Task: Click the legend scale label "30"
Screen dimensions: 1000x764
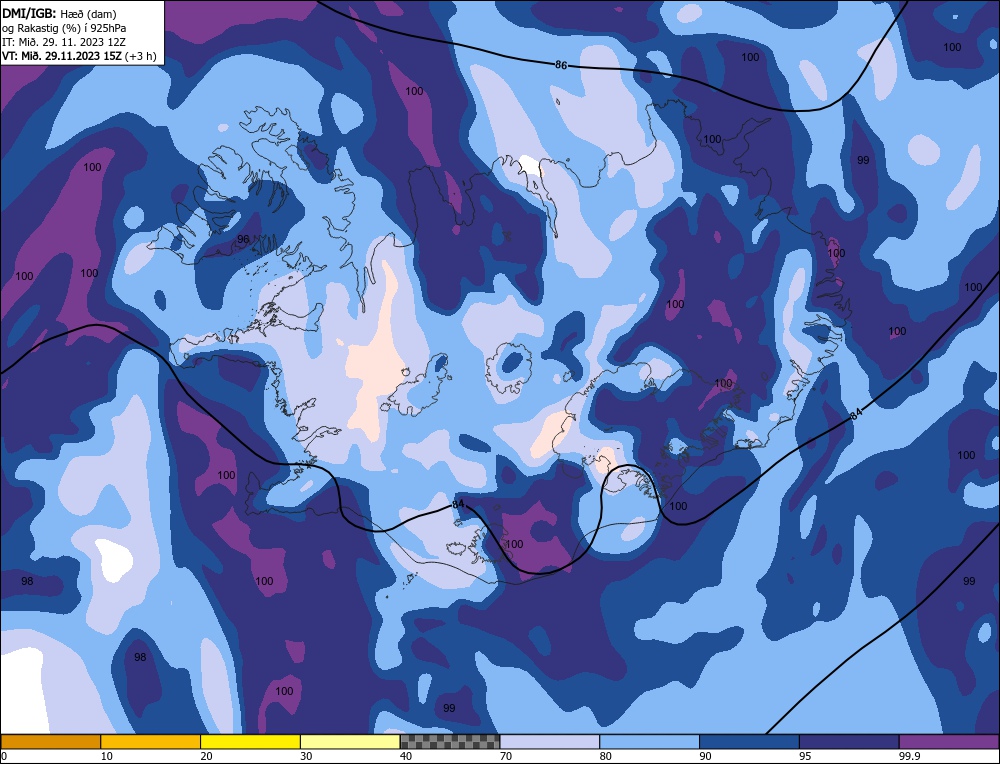Action: [307, 756]
